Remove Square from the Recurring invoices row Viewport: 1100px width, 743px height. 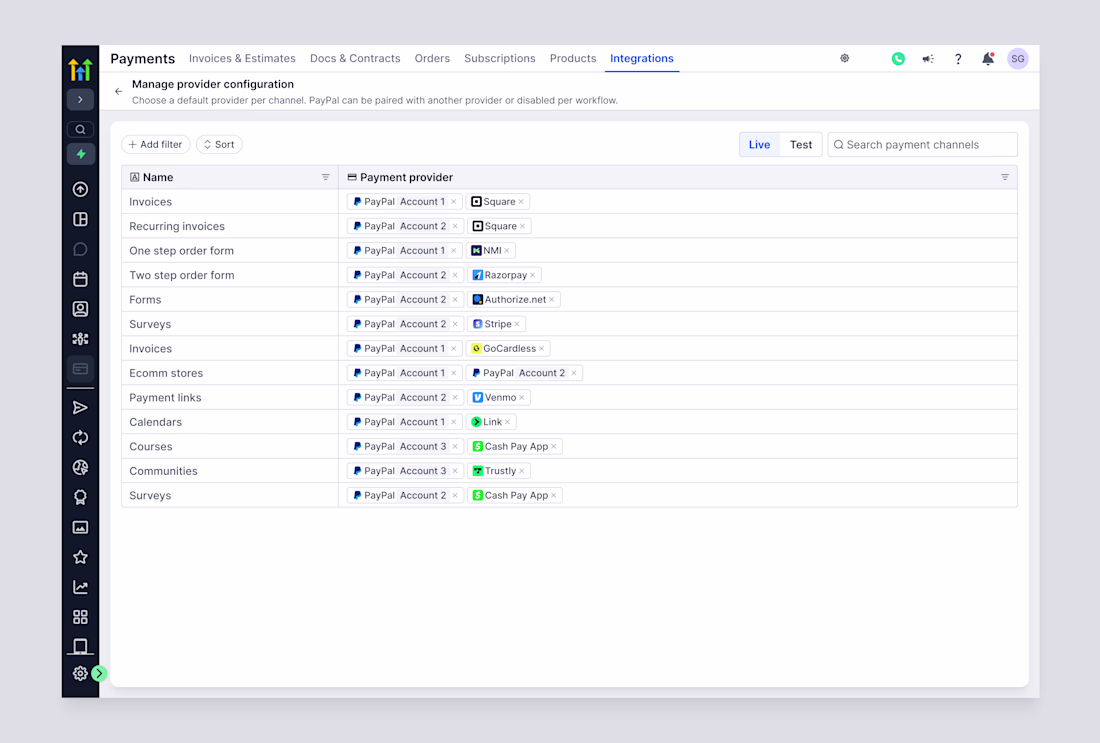[522, 227]
